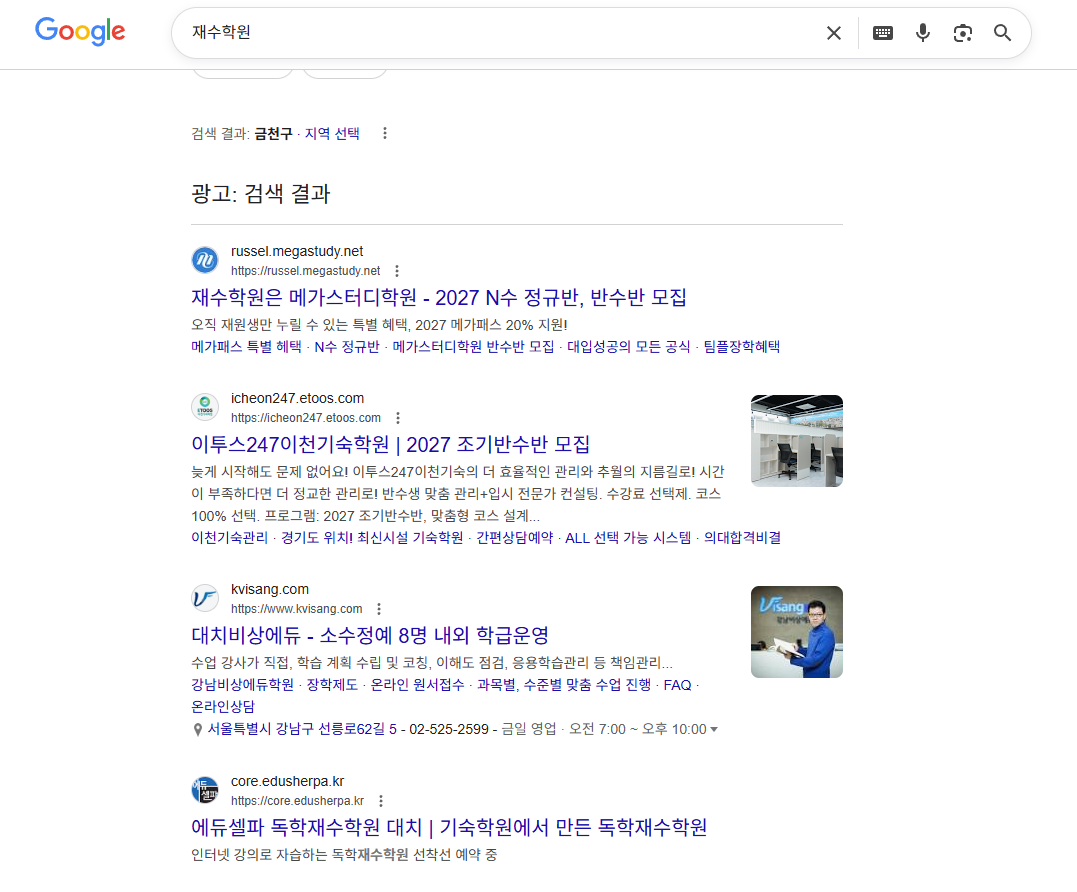Click the magnifying glass search button
The image size is (1077, 892).
coord(1002,33)
